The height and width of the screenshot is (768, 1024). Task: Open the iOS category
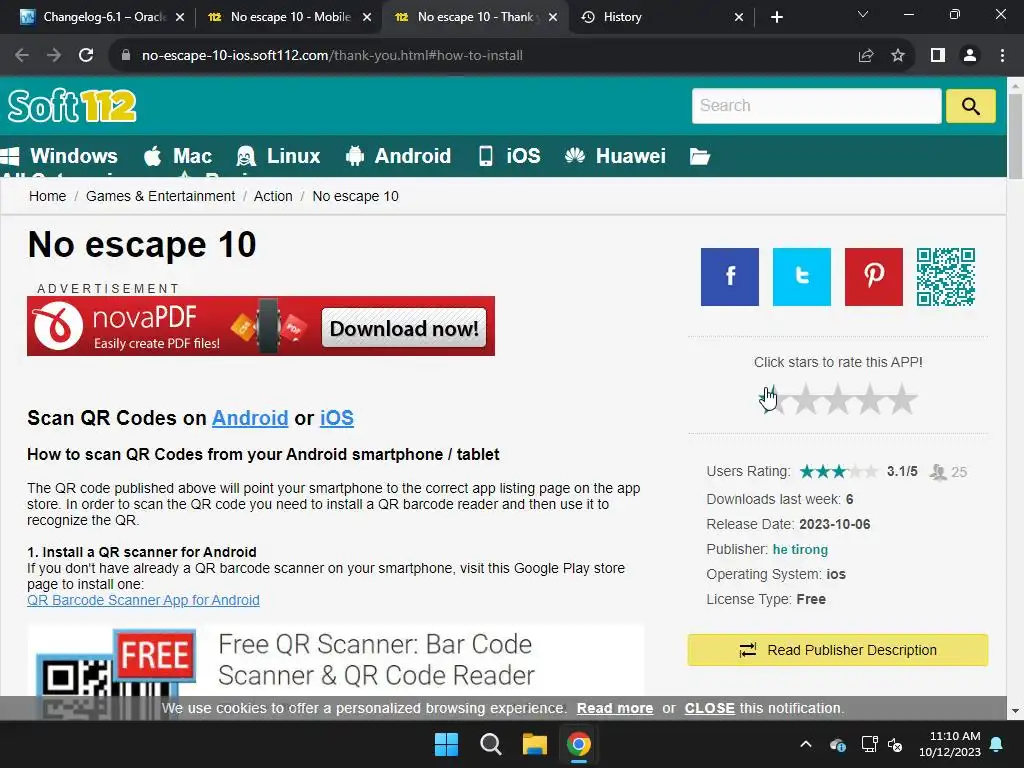510,156
